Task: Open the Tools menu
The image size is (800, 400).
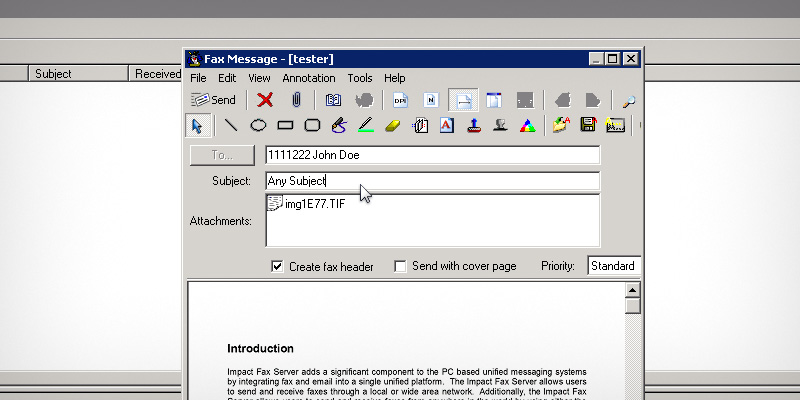Action: (x=360, y=78)
